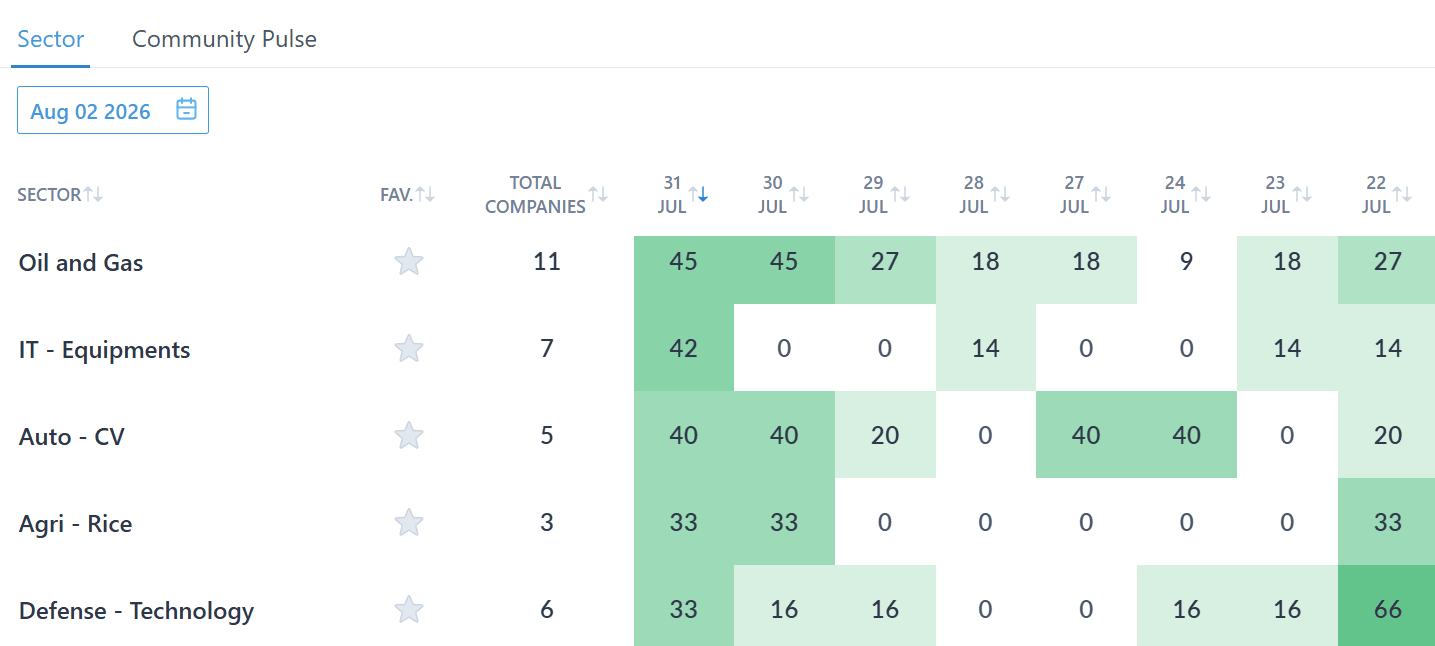Open the Aug 02 2026 date picker
1435x646 pixels.
point(113,110)
